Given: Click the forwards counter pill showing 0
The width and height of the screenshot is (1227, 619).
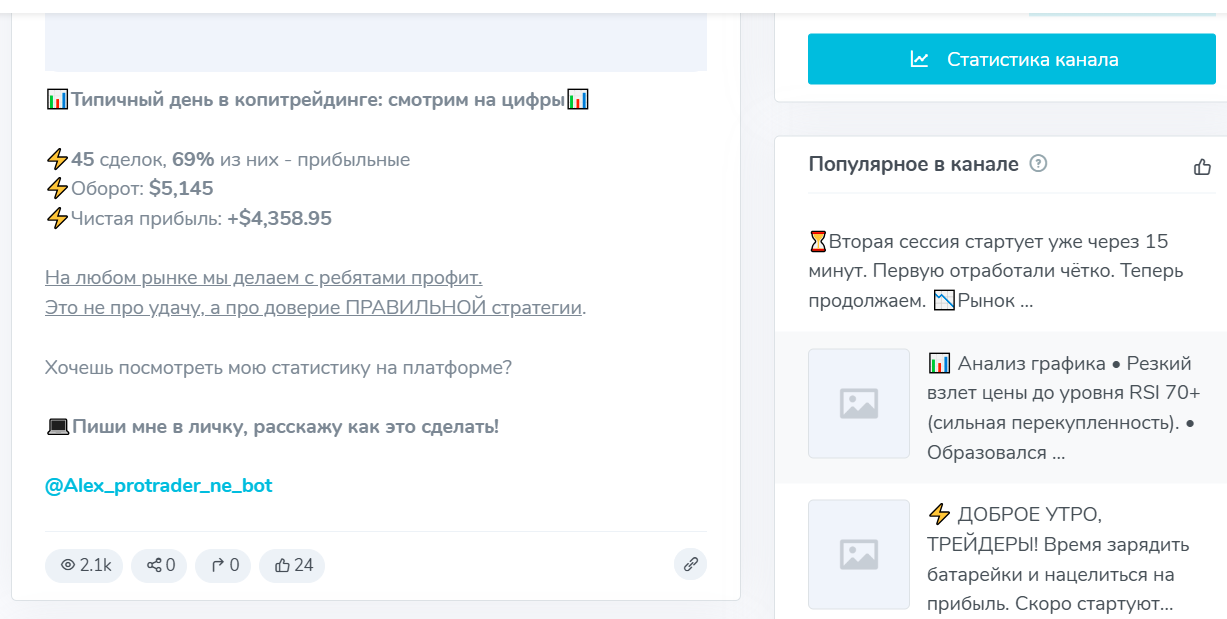Looking at the screenshot, I should 223,565.
